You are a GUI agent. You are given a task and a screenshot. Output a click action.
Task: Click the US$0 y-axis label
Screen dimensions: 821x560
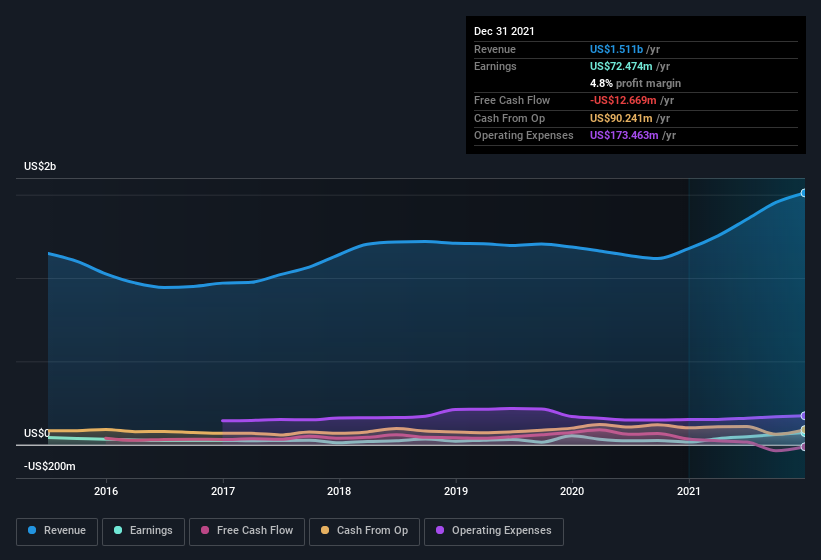[x=37, y=433]
